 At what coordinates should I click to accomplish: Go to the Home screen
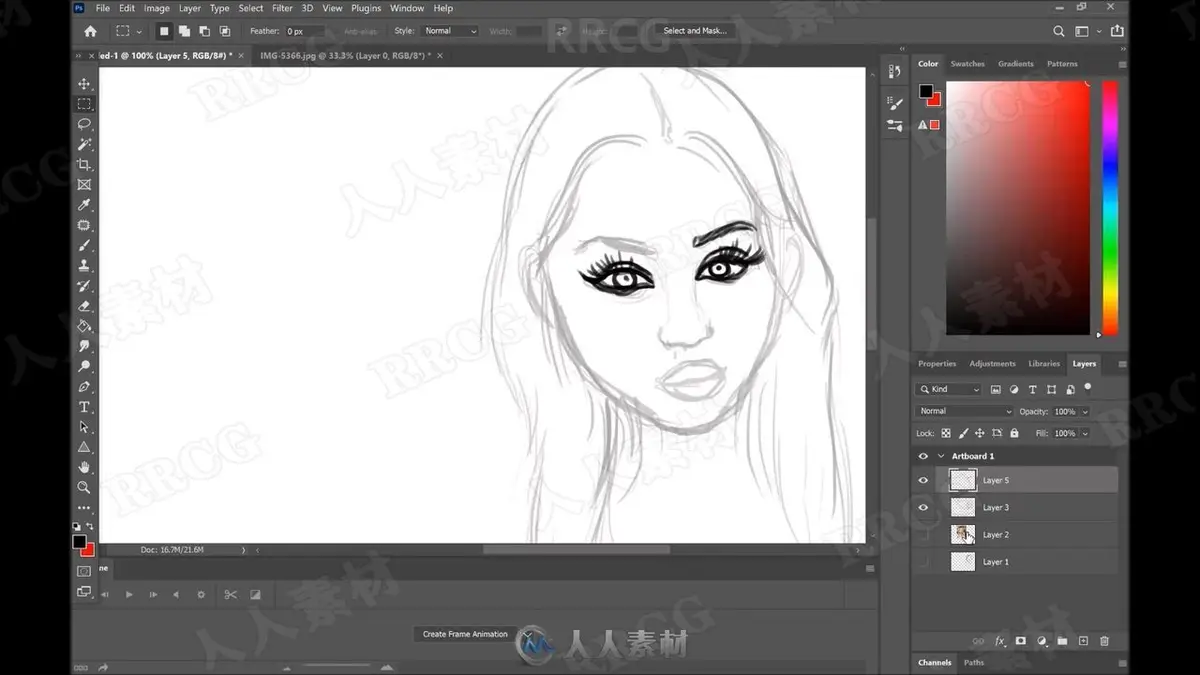(90, 31)
